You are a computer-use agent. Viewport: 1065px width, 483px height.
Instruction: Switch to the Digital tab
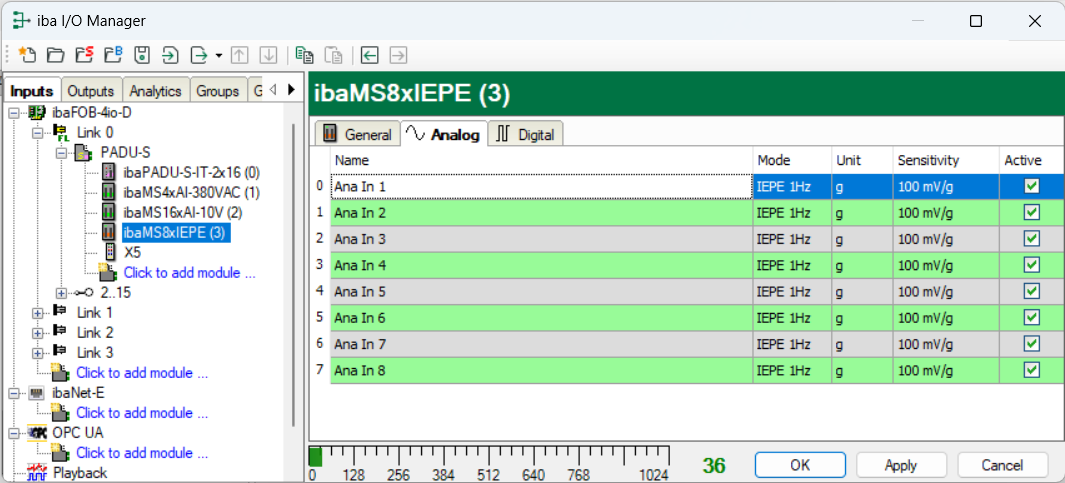526,135
